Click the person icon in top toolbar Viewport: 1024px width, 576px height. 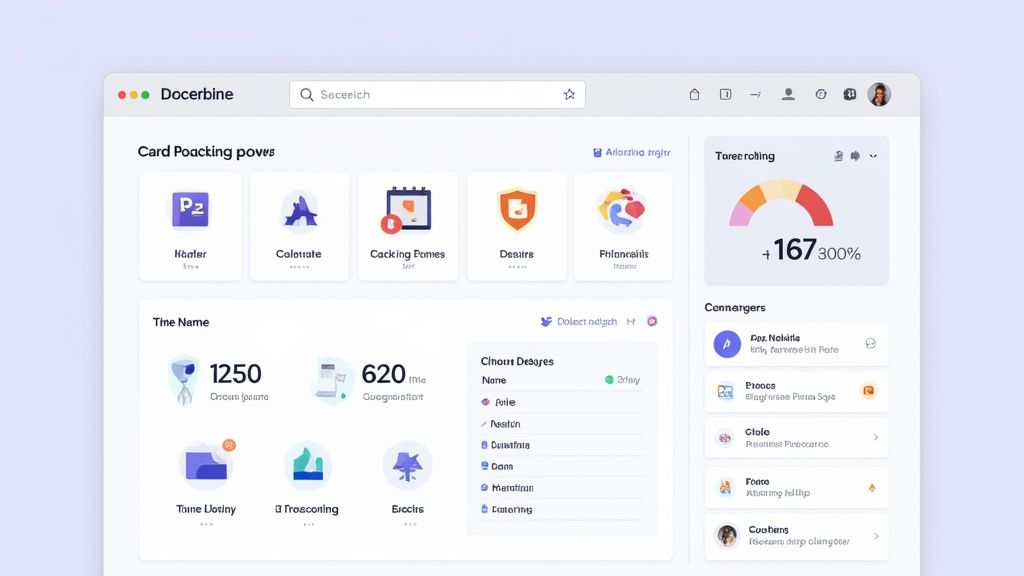788,94
